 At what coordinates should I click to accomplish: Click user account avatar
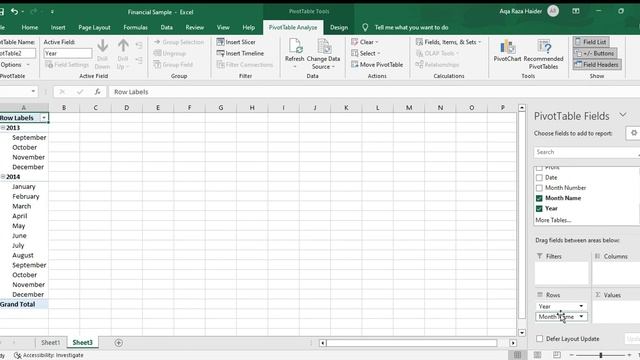tap(553, 11)
